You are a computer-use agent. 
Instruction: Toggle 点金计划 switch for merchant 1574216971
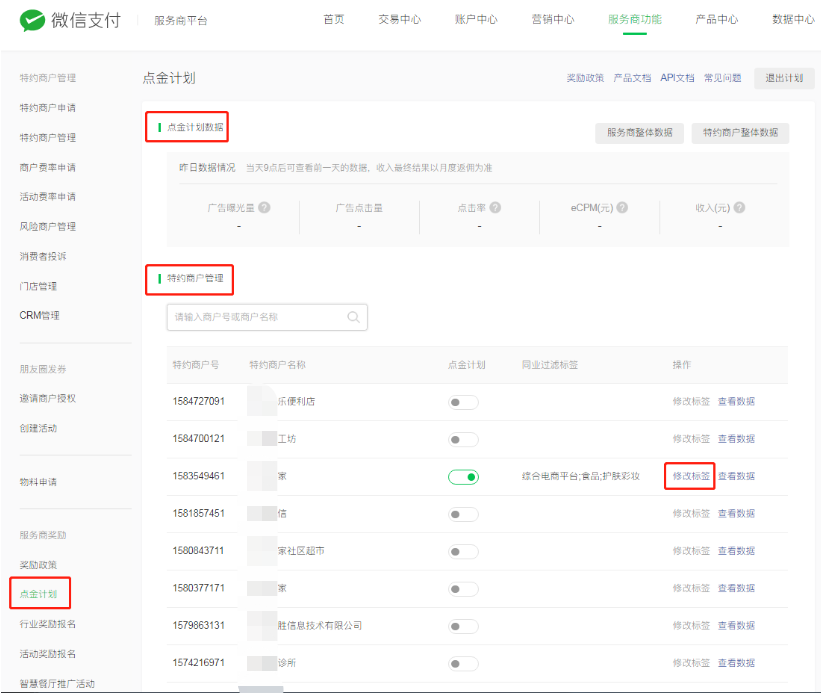pyautogui.click(x=463, y=663)
